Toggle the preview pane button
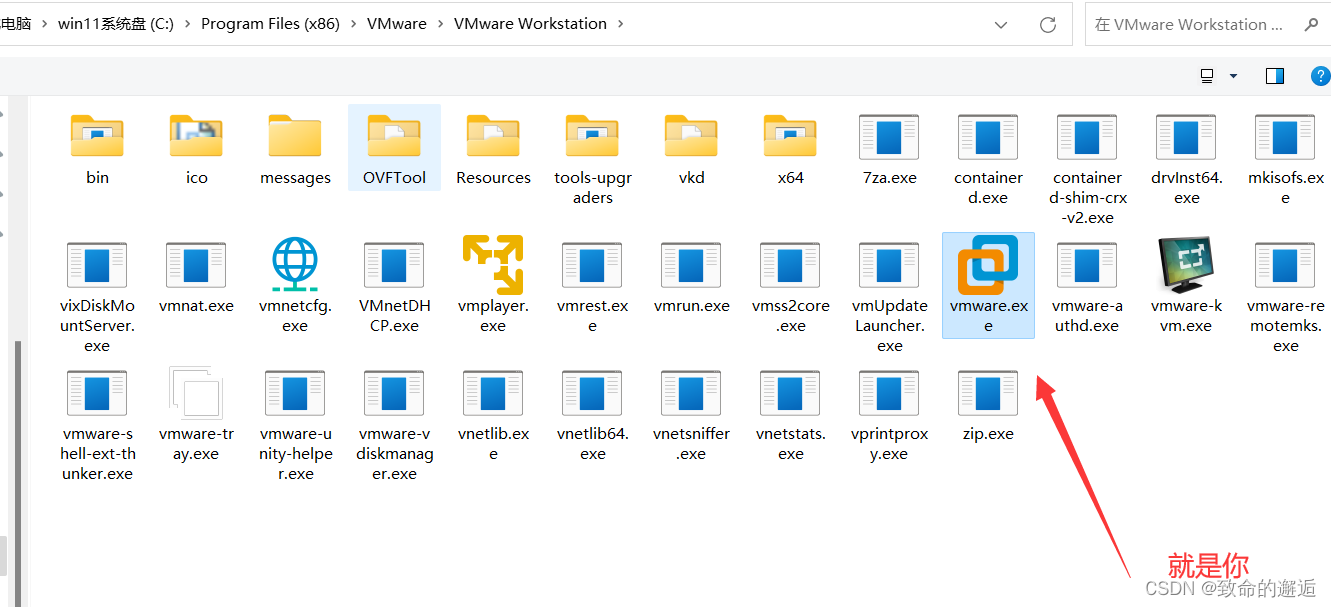 click(1274, 76)
